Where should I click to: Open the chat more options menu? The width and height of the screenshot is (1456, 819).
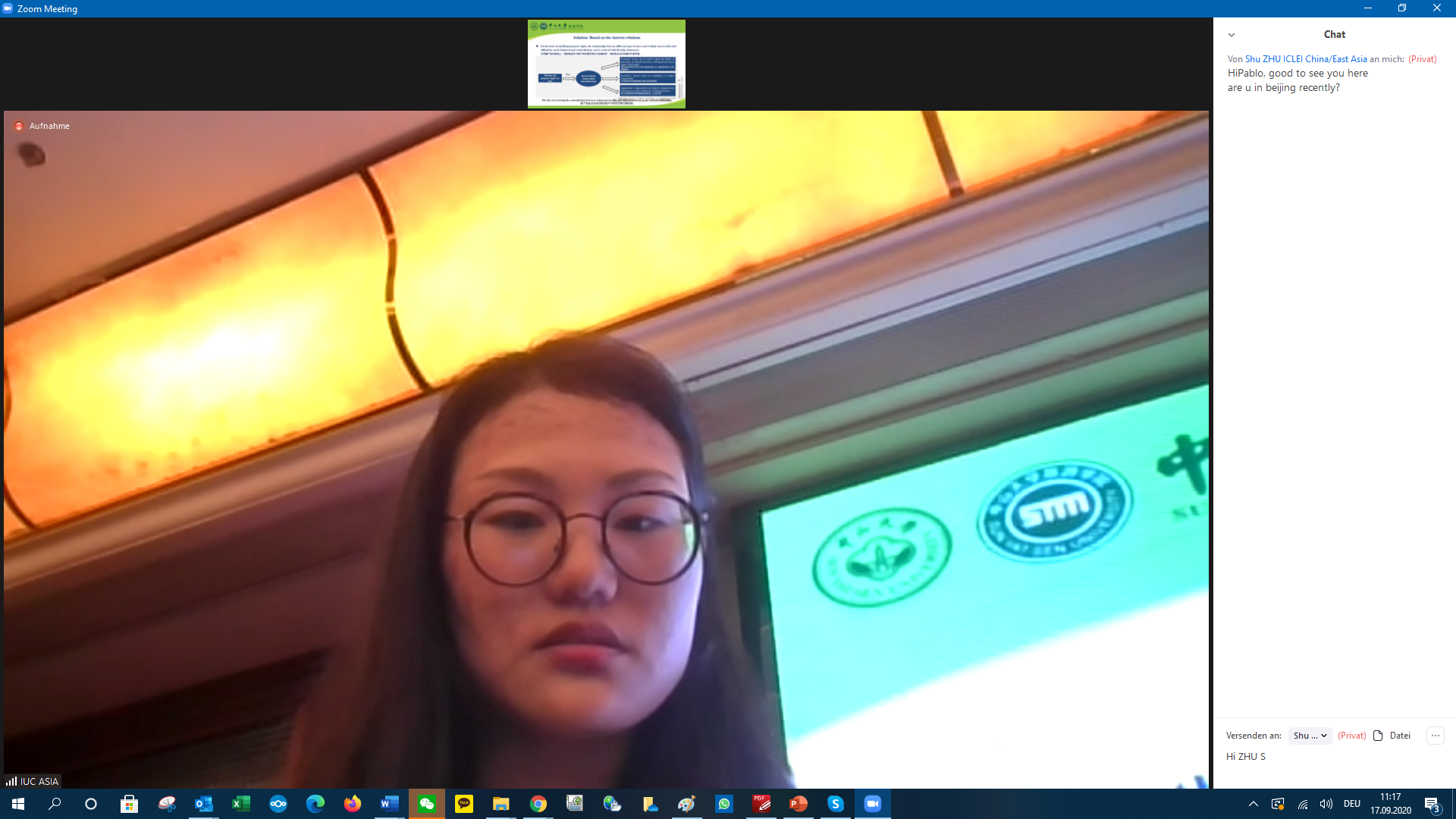coord(1435,736)
